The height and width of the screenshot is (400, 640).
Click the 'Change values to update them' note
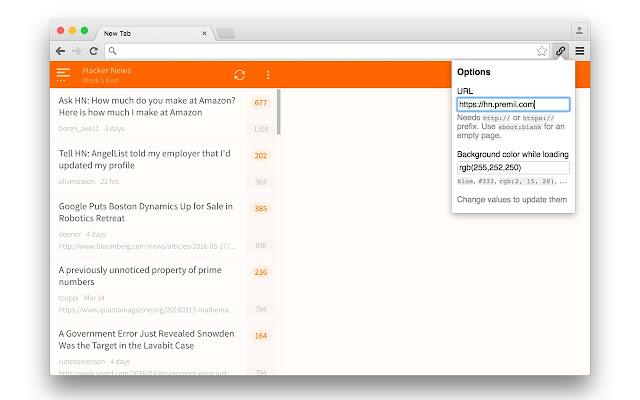[x=512, y=200]
